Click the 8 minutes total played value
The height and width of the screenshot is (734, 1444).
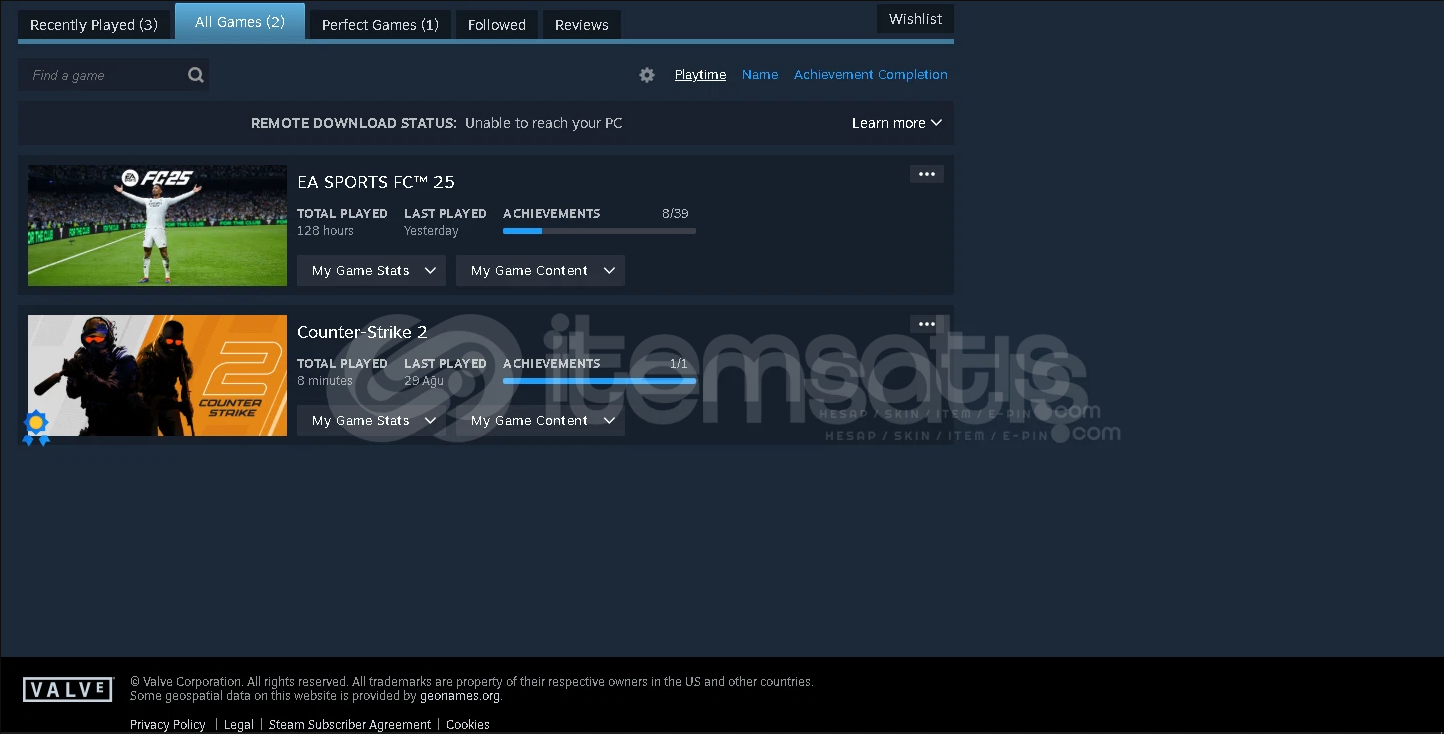[325, 381]
